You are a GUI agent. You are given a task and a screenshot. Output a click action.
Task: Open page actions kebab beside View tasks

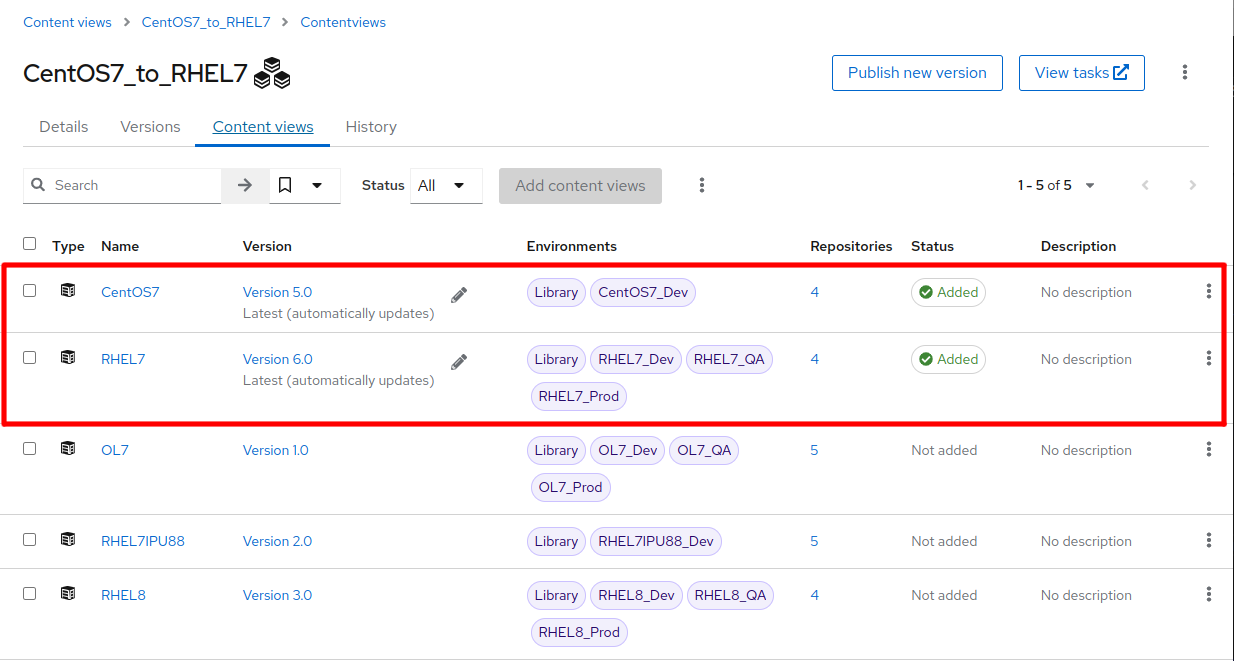pos(1185,72)
